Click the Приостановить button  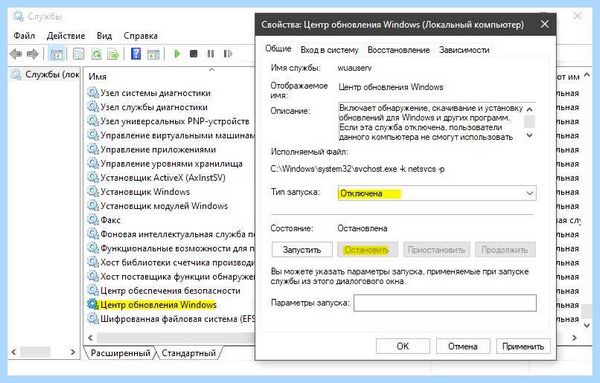coord(436,250)
